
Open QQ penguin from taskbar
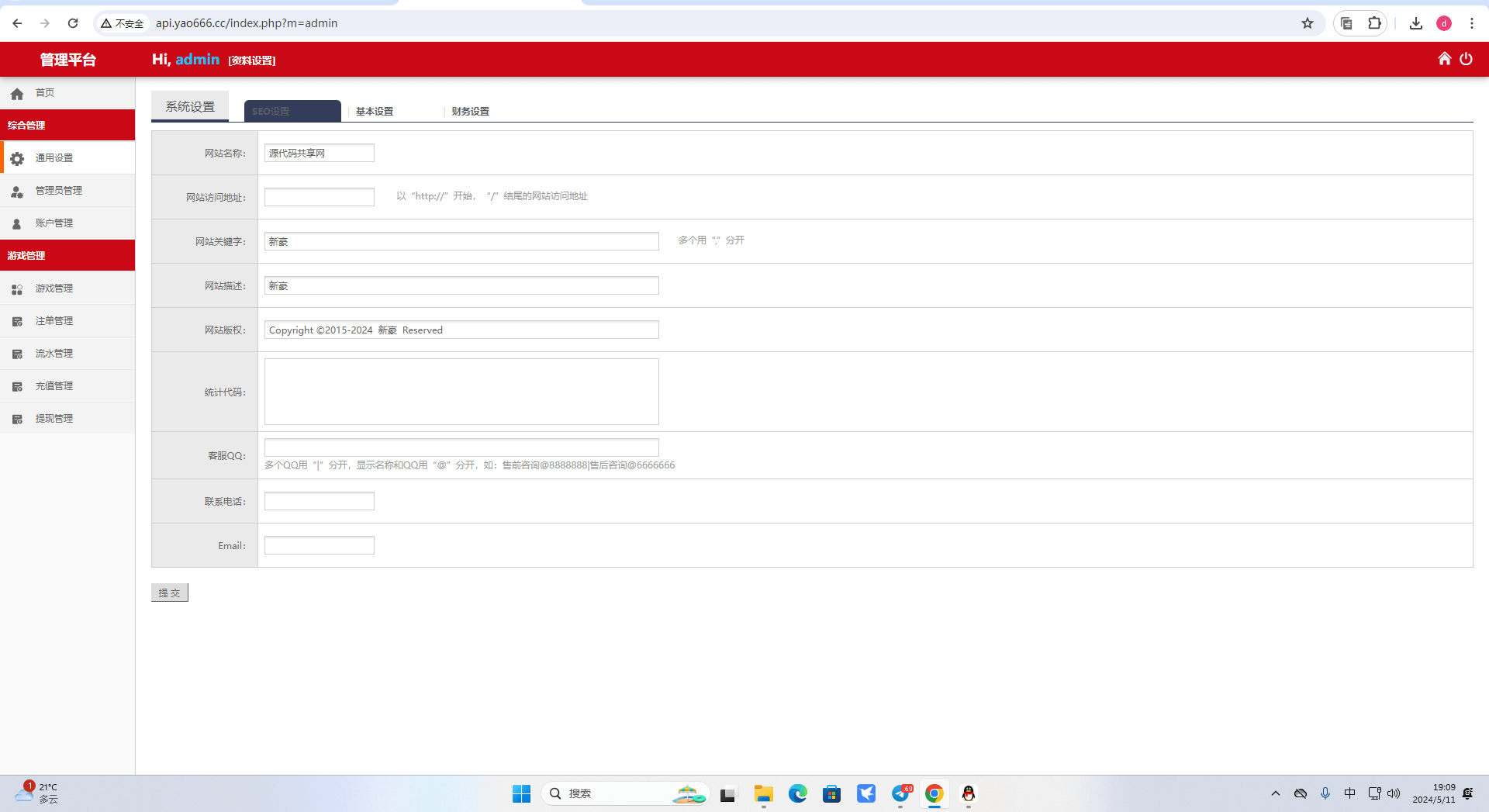point(968,793)
